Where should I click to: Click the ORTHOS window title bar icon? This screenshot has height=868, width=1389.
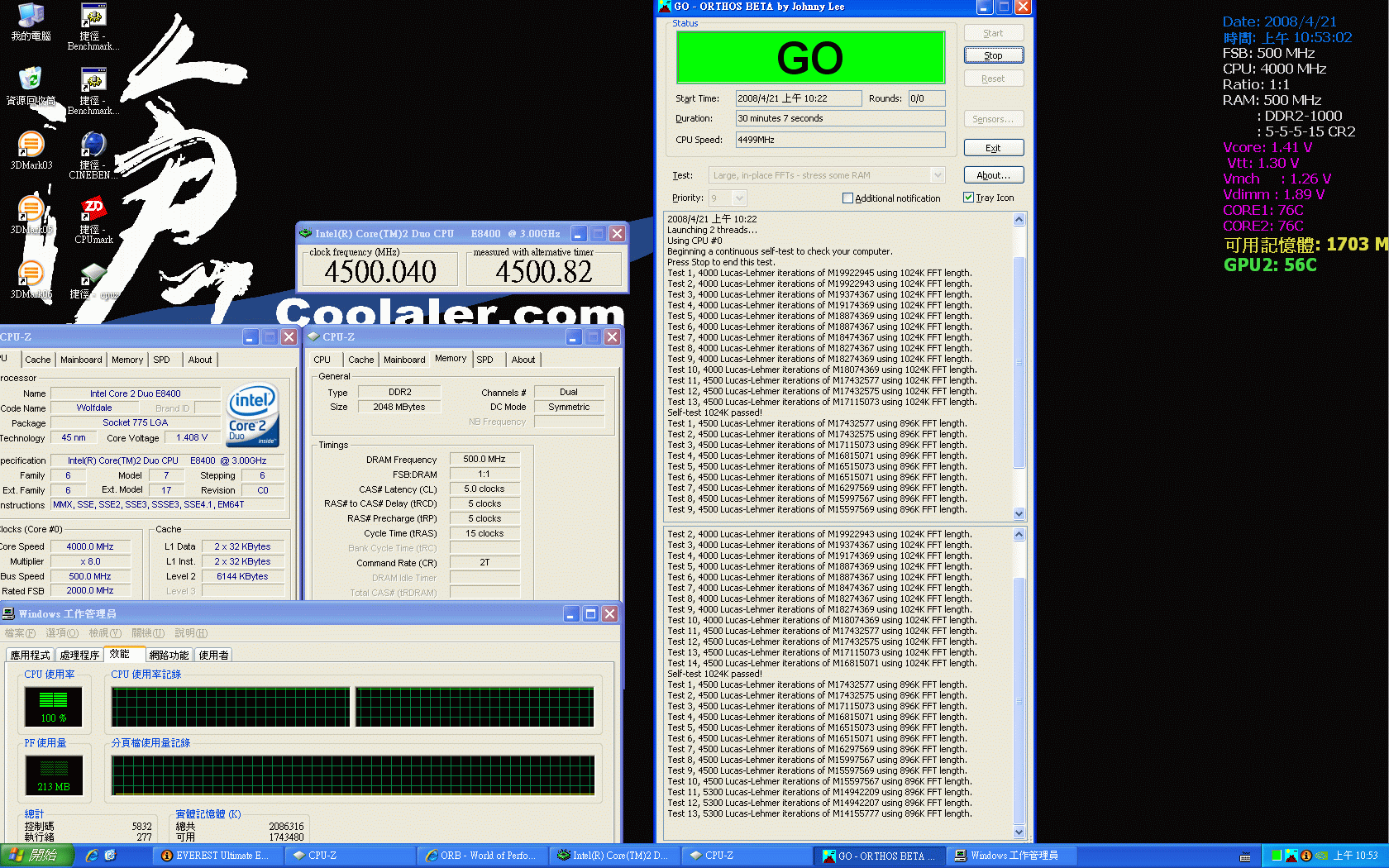tap(665, 7)
